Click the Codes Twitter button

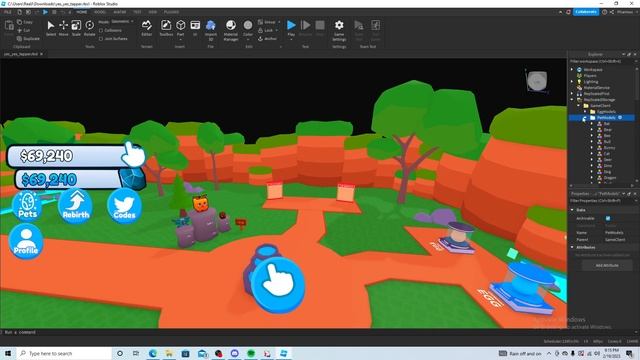(124, 206)
